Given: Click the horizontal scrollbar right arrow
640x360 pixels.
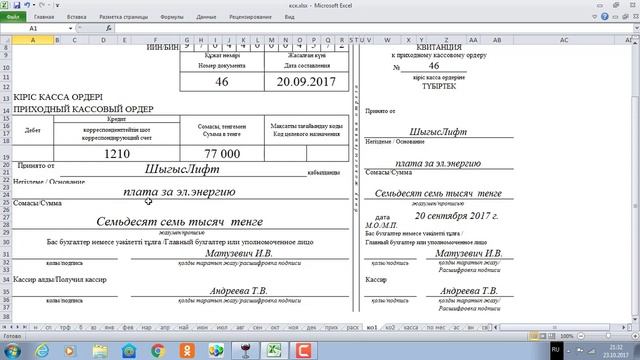Looking at the screenshot, I should coord(624,327).
